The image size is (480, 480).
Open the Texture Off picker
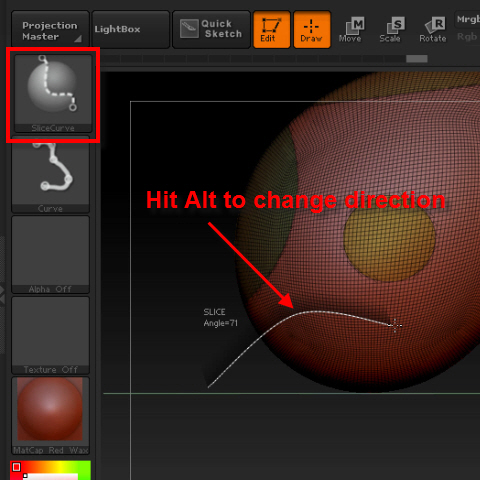click(x=50, y=335)
